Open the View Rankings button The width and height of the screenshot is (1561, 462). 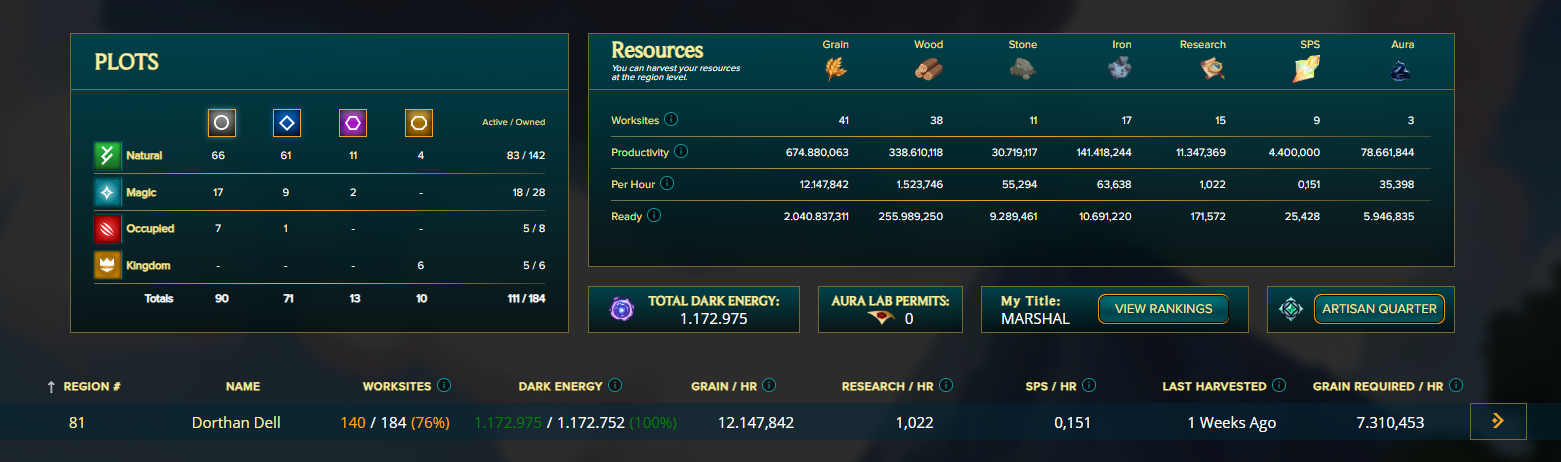tap(1163, 309)
